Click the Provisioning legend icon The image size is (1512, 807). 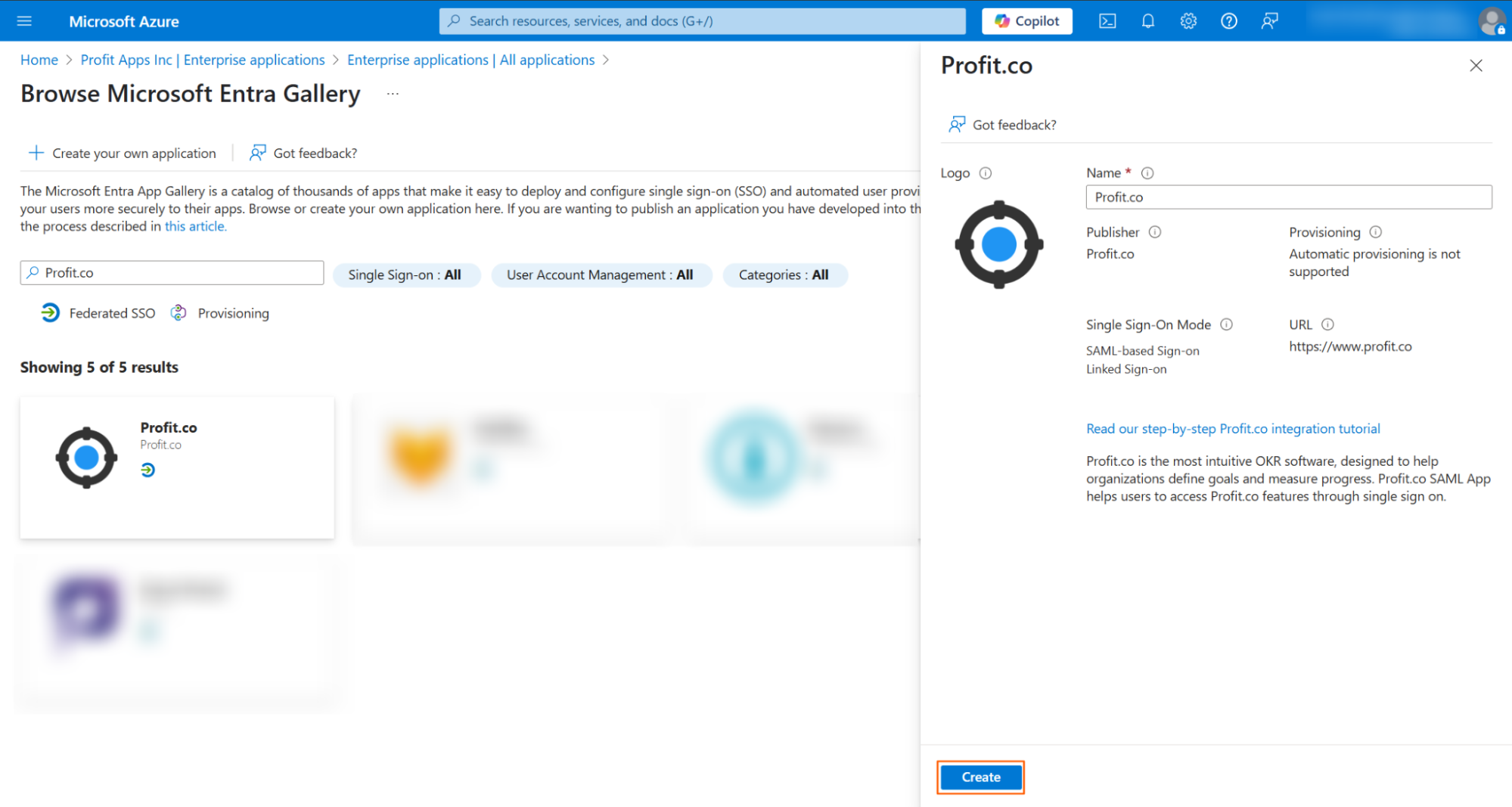click(179, 312)
